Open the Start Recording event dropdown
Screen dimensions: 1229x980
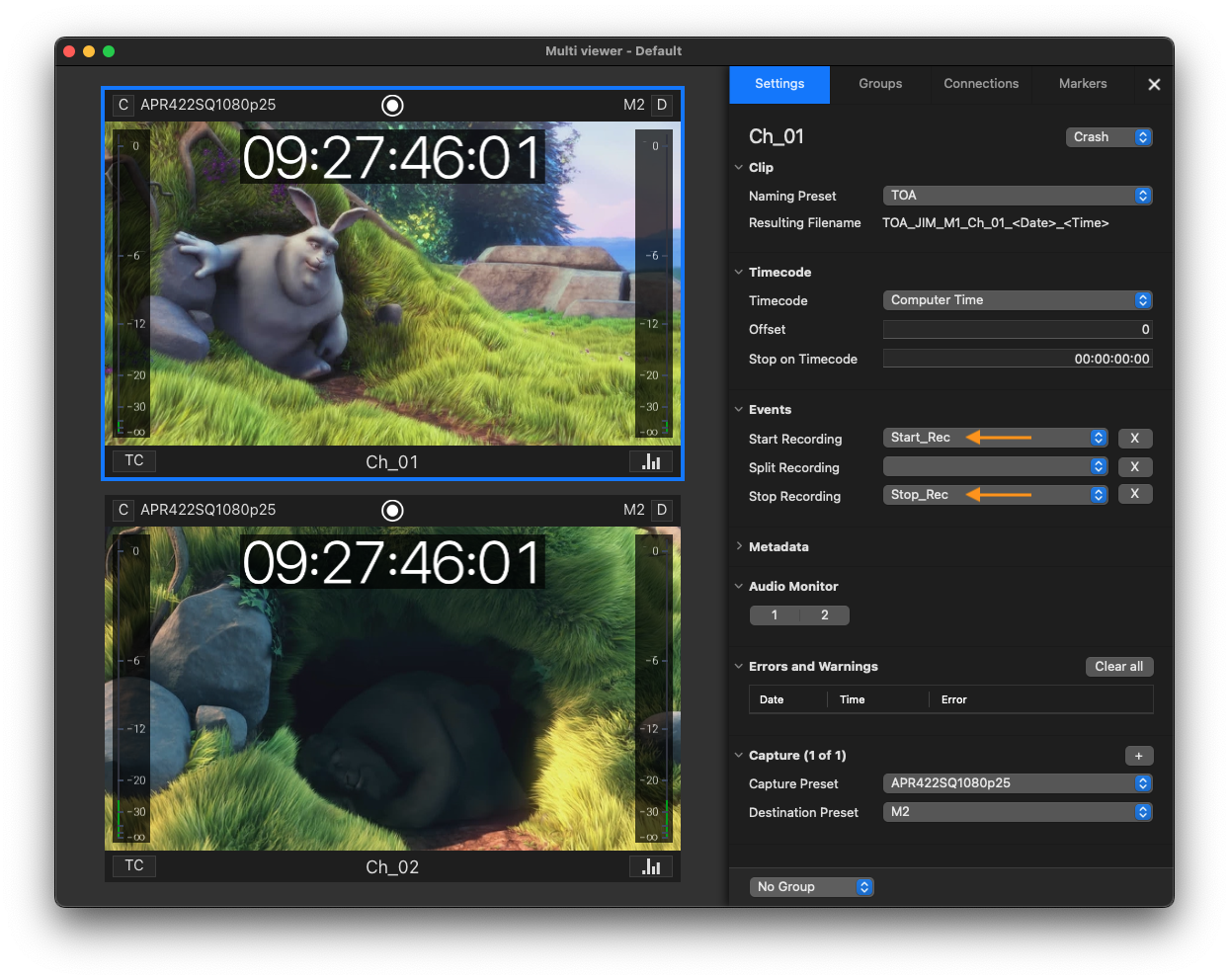pos(996,438)
